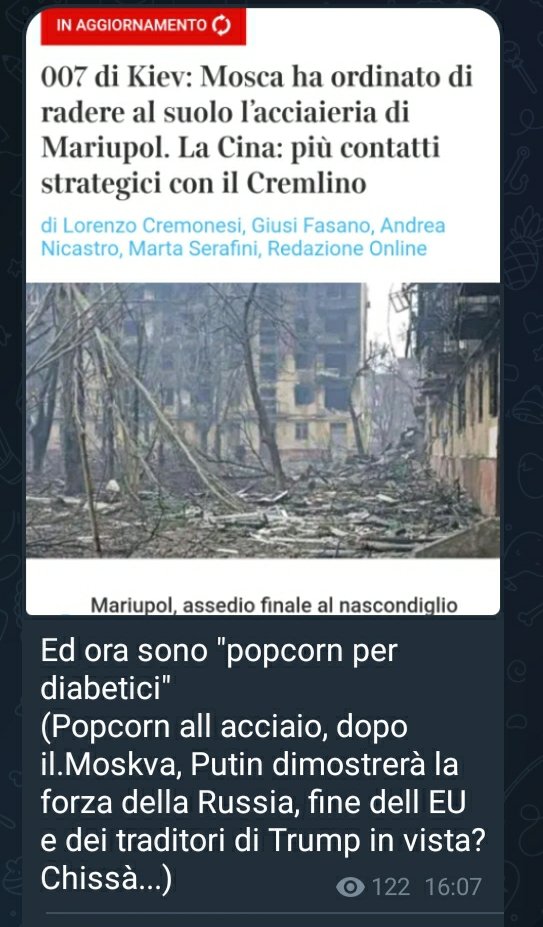543x927 pixels.
Task: Select the message line 'Ed ora sono "popcorn per'
Action: pyautogui.click(x=219, y=653)
